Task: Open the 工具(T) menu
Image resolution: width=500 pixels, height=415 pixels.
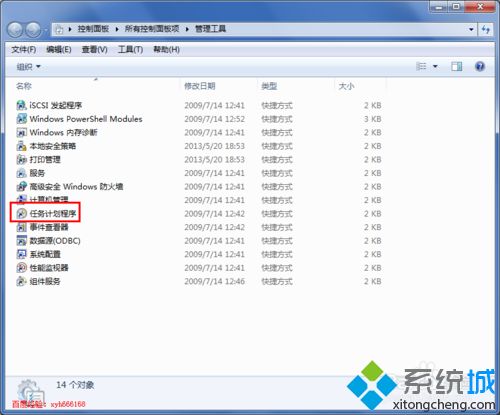Action: point(130,50)
